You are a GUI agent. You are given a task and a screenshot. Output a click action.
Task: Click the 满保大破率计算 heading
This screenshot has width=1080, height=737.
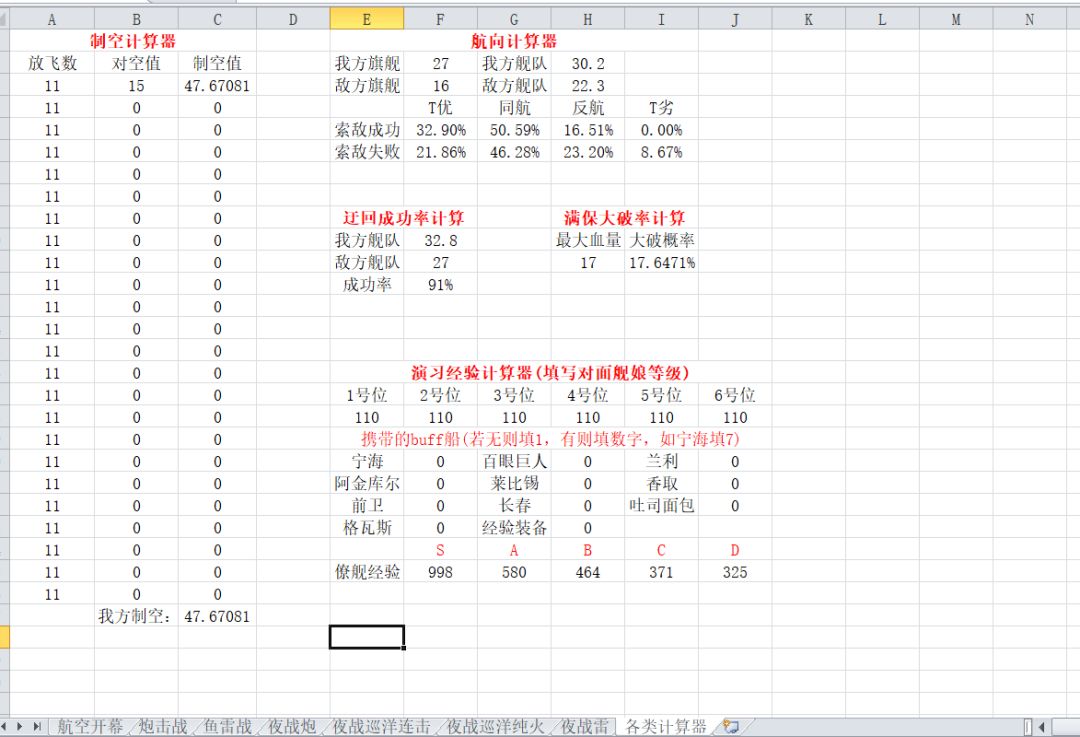(x=624, y=218)
